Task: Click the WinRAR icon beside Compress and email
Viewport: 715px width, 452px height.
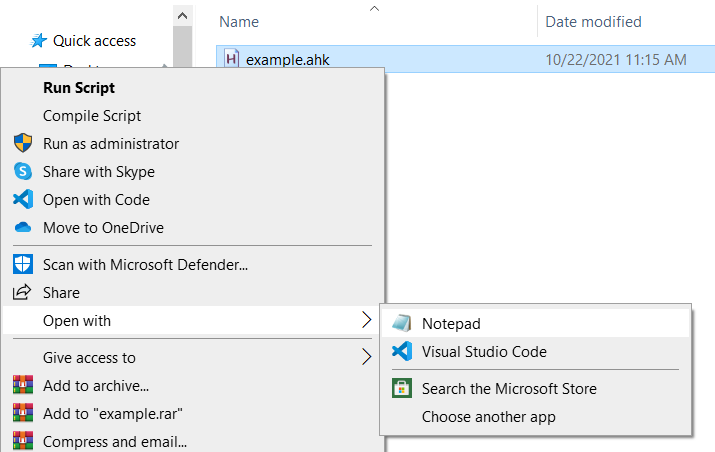Action: point(23,441)
